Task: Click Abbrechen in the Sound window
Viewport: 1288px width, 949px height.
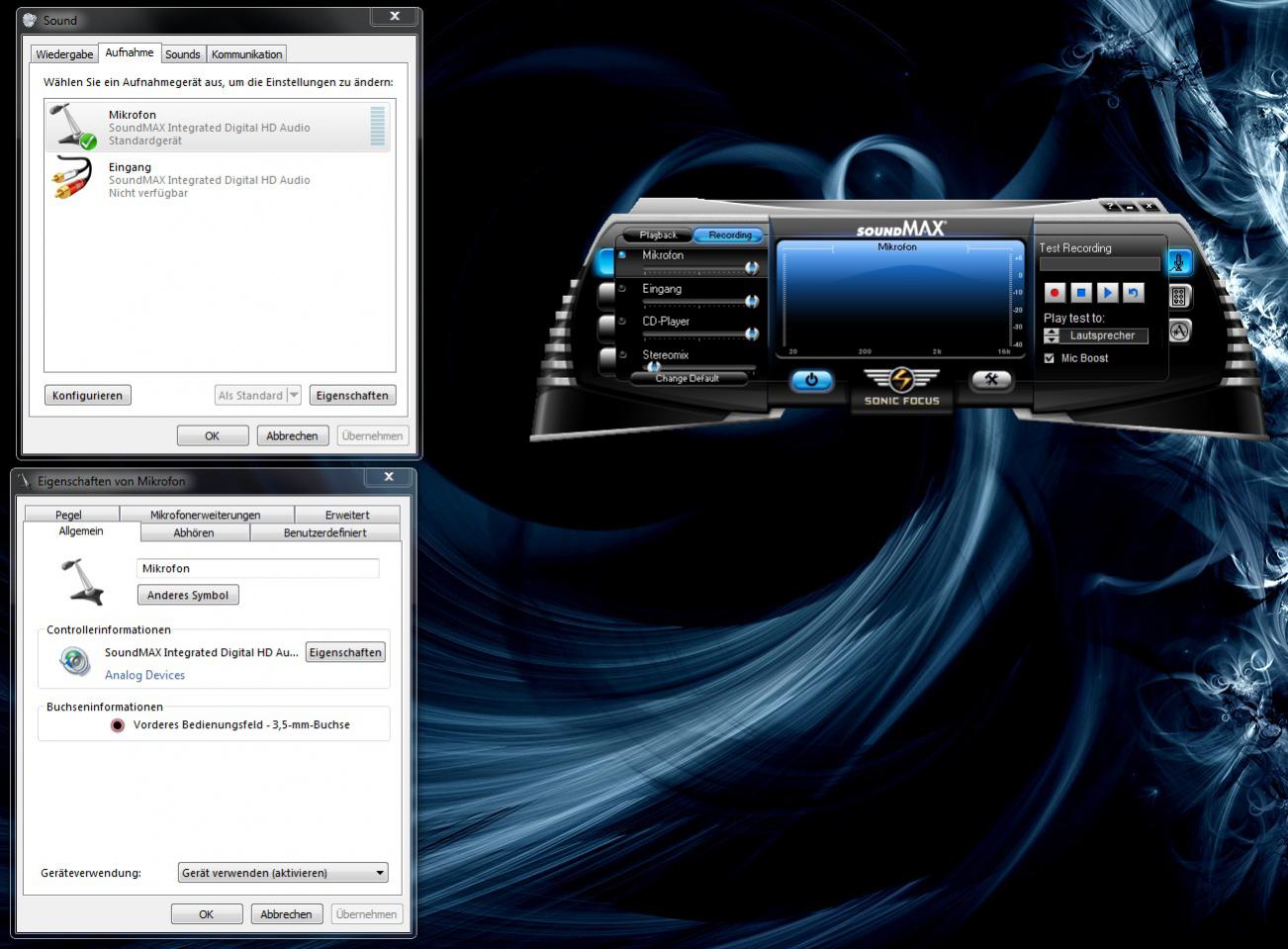Action: click(x=292, y=435)
